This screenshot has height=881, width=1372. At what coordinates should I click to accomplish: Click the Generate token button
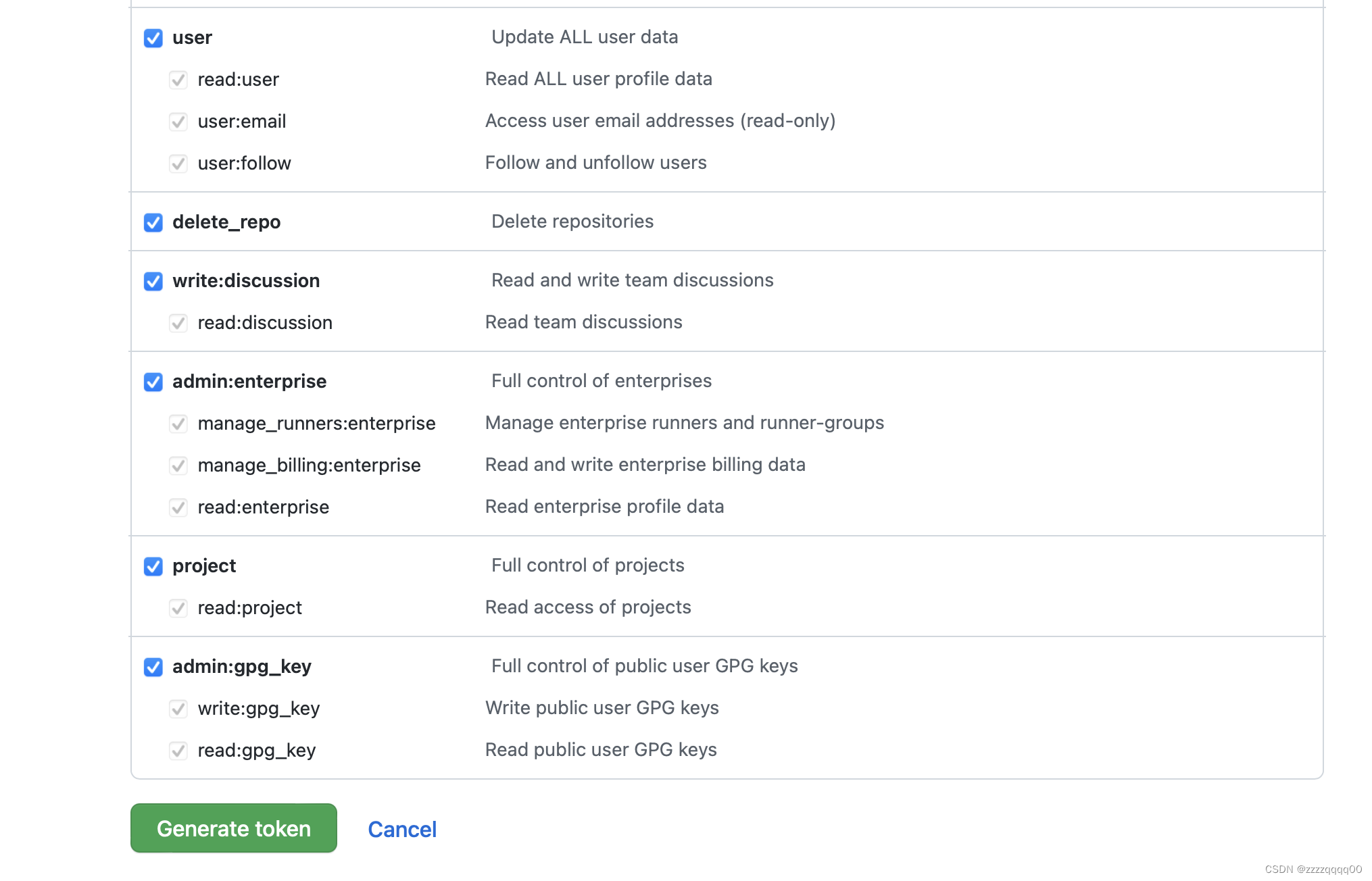(233, 828)
